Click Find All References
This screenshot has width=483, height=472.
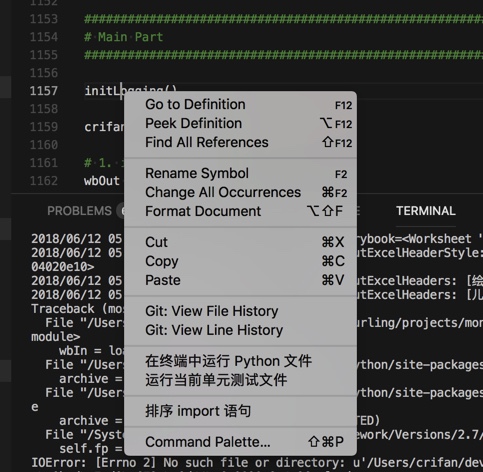tap(240, 143)
